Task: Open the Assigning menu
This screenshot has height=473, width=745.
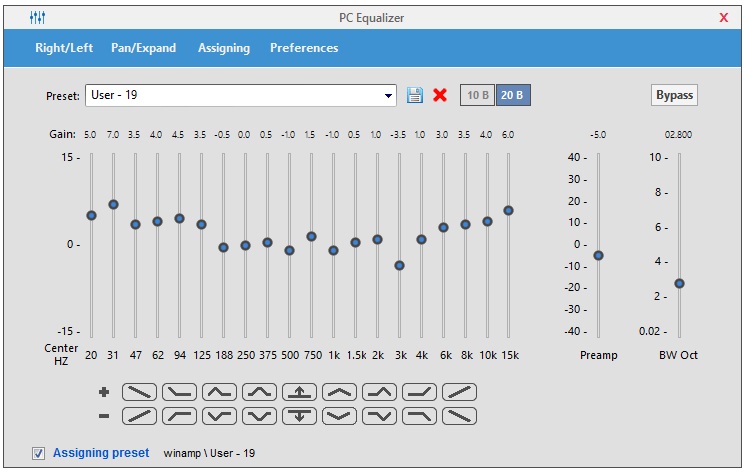Action: click(x=223, y=48)
